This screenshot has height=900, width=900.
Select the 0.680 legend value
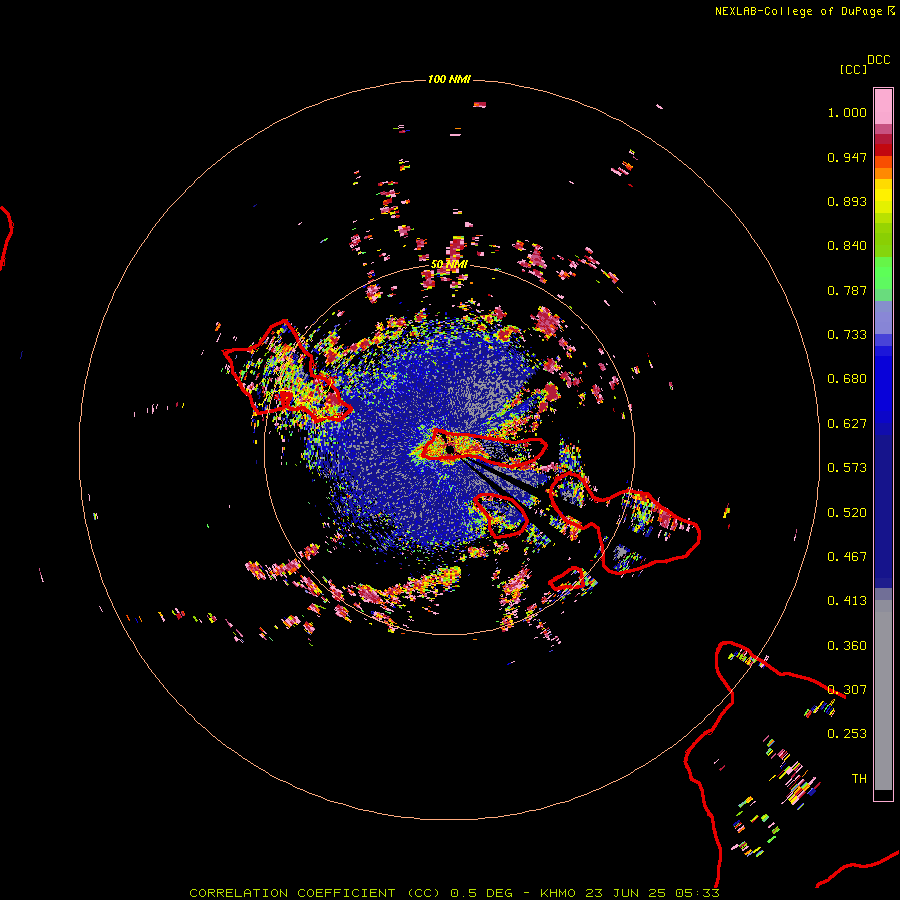[847, 379]
